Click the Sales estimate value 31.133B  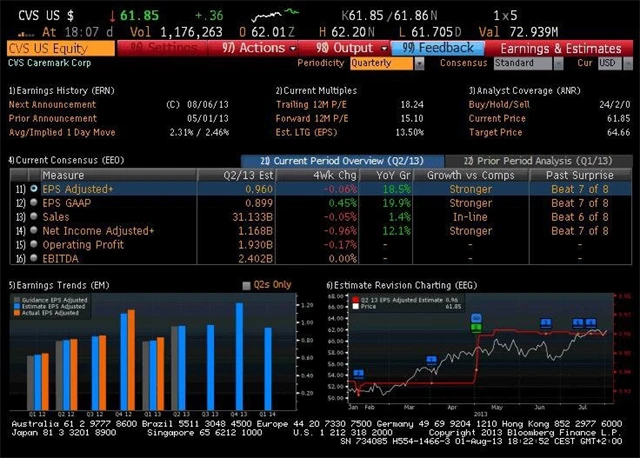252,217
